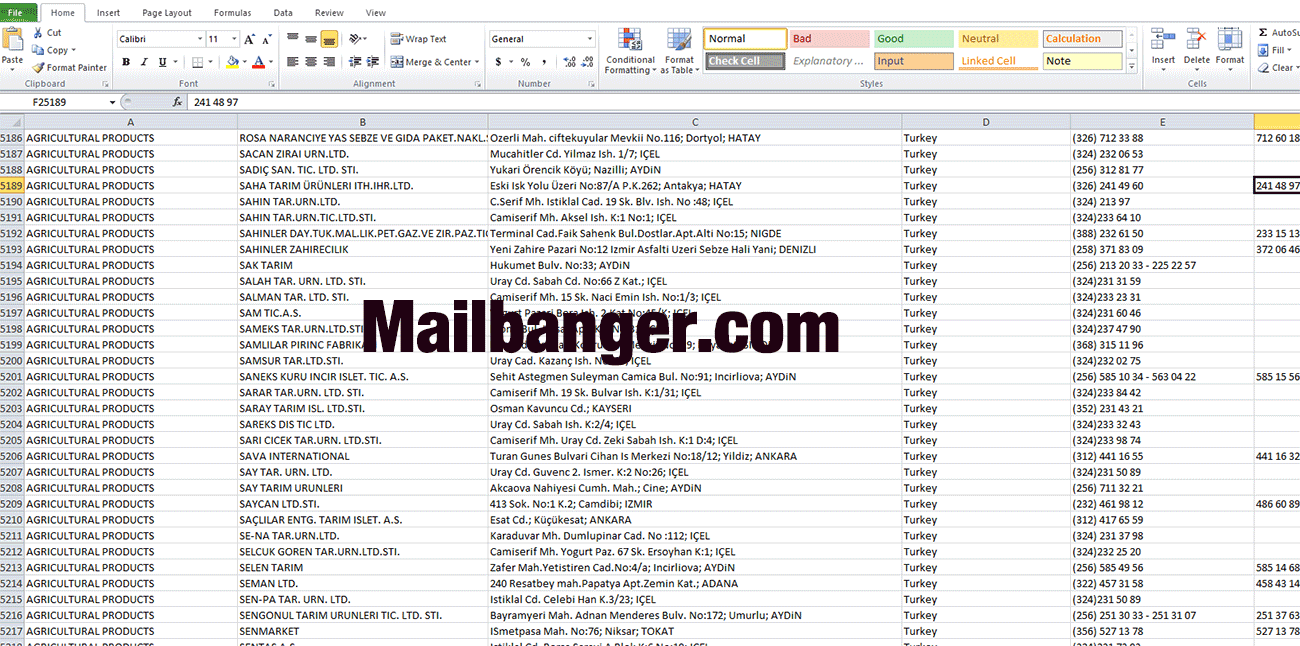Open Conditional Formatting menu
1300x646 pixels.
630,52
